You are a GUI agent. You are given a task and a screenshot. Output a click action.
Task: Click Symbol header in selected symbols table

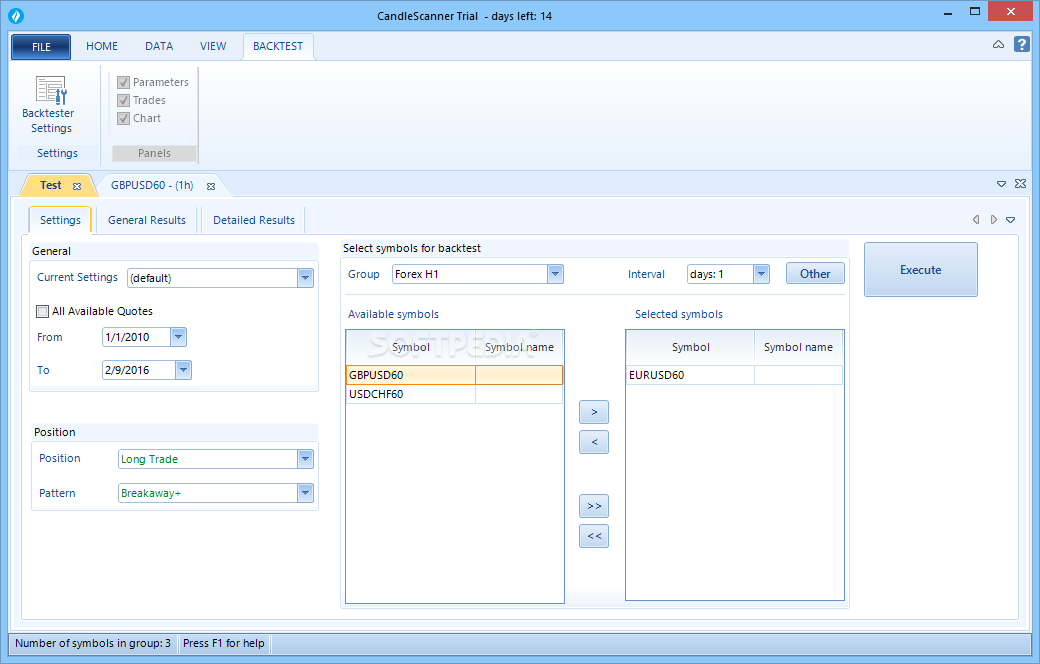click(690, 347)
